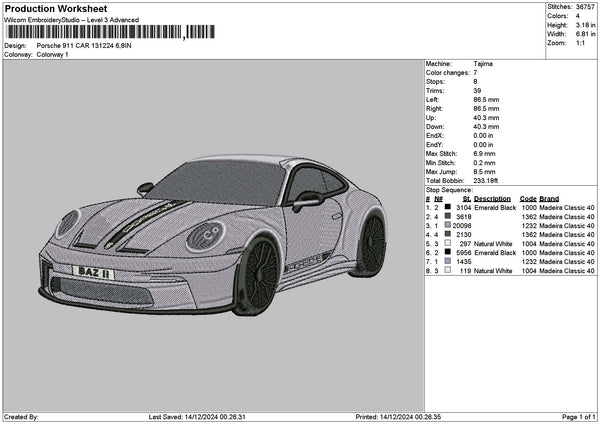
Task: Pick the light purple swatch in stop 3
Action: 447,225
